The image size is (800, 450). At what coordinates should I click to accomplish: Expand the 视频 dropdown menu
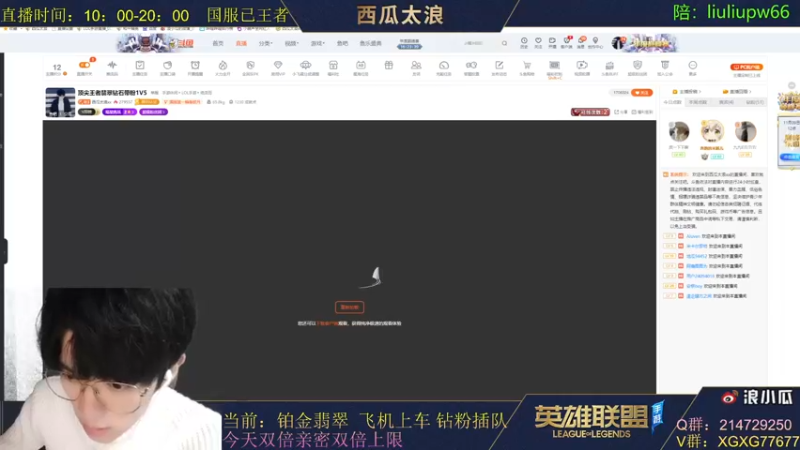click(x=291, y=43)
